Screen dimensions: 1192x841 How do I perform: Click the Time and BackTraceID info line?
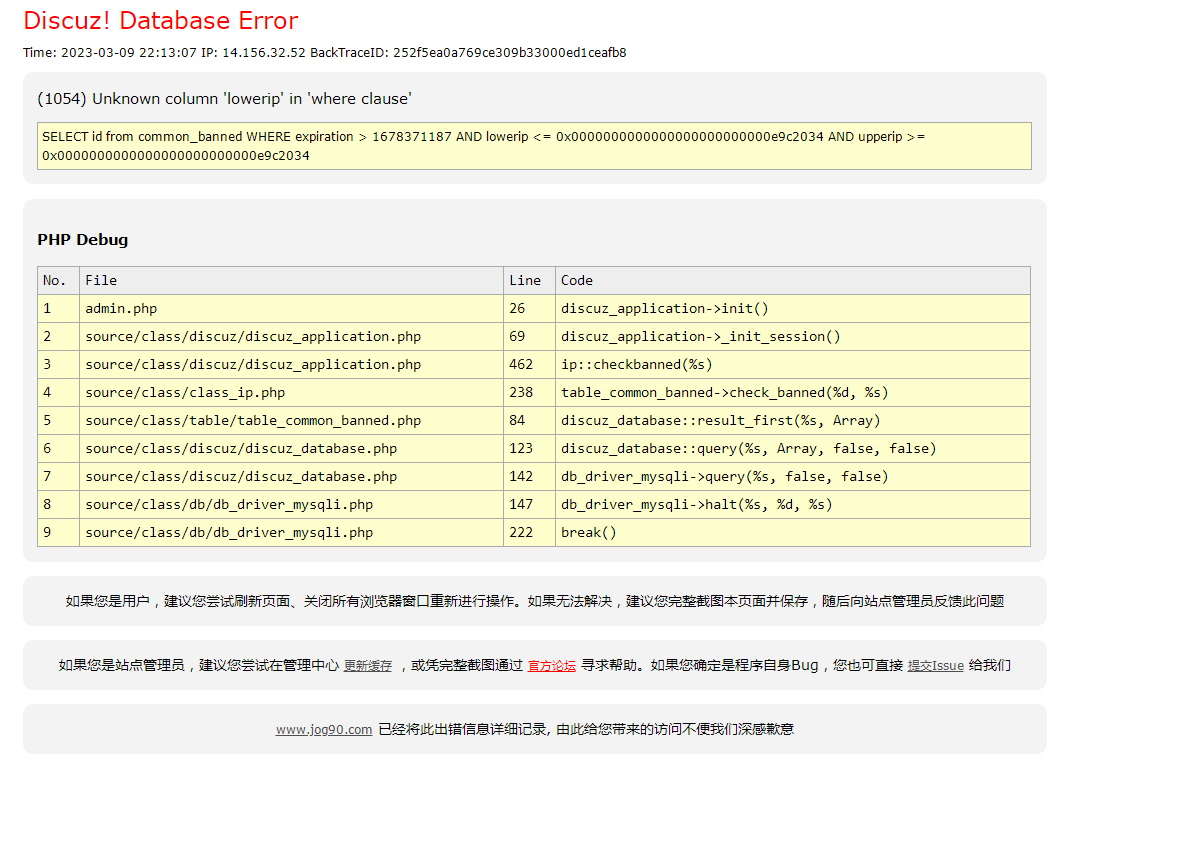pyautogui.click(x=325, y=53)
